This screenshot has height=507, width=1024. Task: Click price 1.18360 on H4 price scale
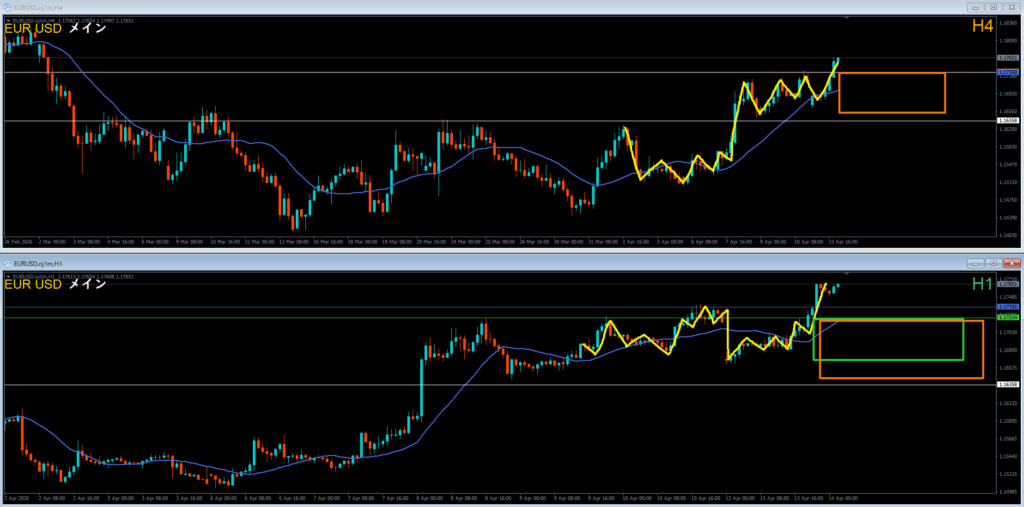point(1008,23)
